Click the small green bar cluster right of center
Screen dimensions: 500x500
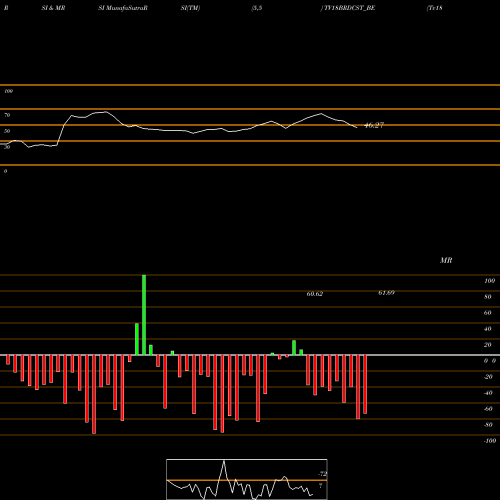pos(297,348)
